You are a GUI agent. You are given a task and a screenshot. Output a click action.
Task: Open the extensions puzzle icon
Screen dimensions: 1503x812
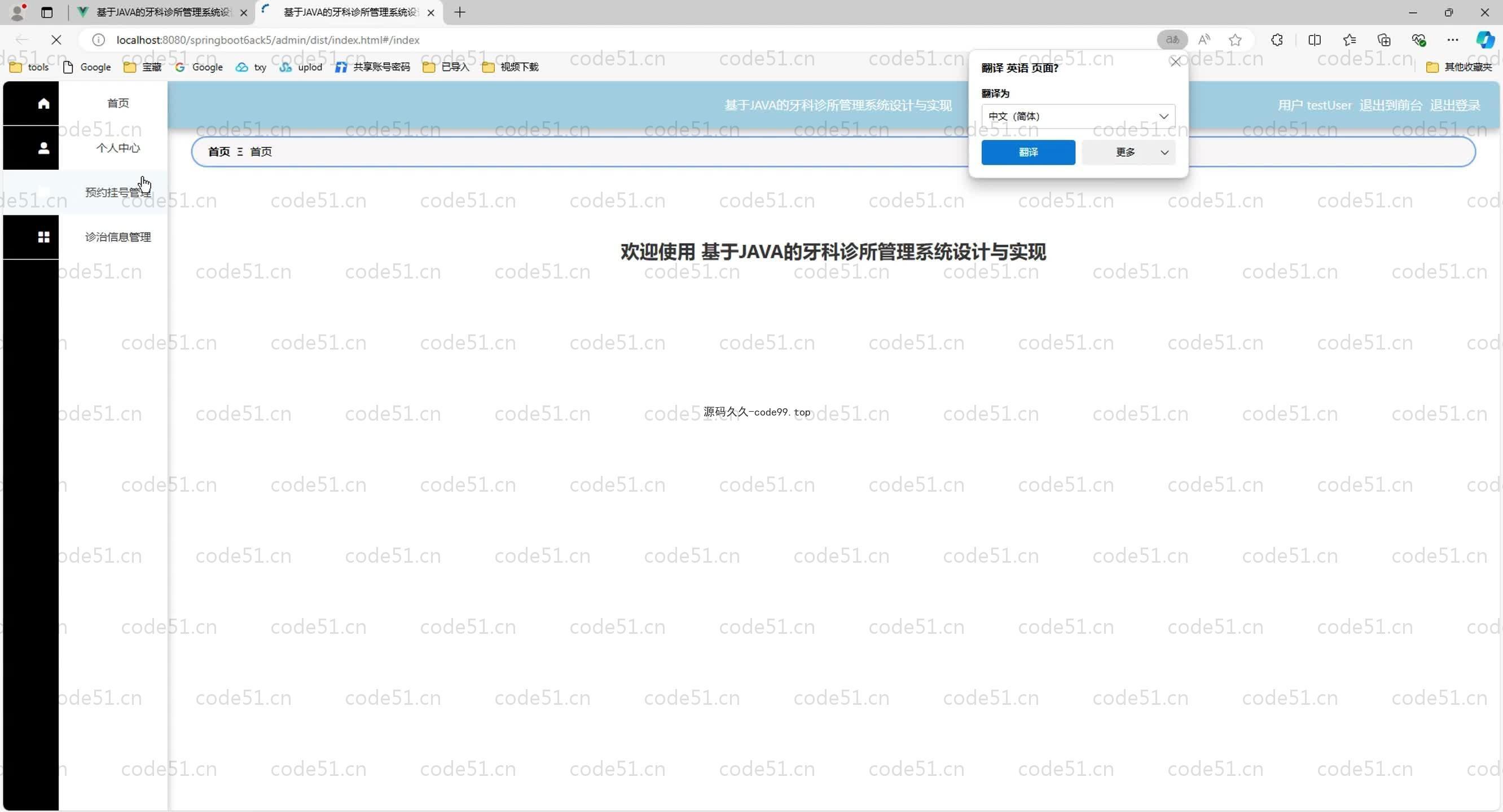point(1277,39)
